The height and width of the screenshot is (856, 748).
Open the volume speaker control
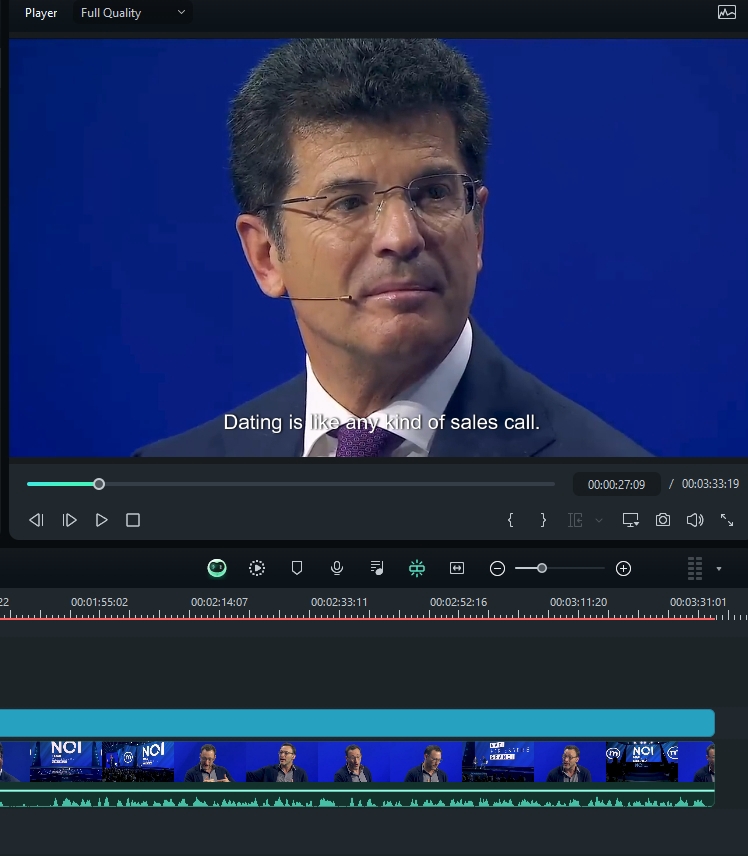(695, 520)
